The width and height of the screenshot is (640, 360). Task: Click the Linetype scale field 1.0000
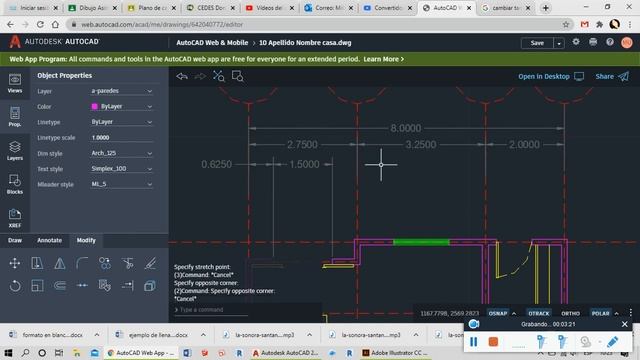click(x=121, y=138)
